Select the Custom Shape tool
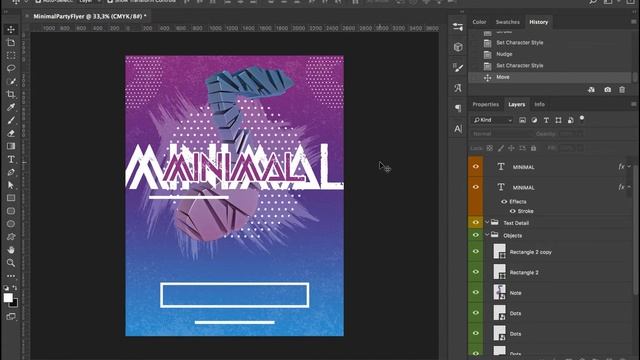Viewport: 640px width, 360px height. (11, 237)
